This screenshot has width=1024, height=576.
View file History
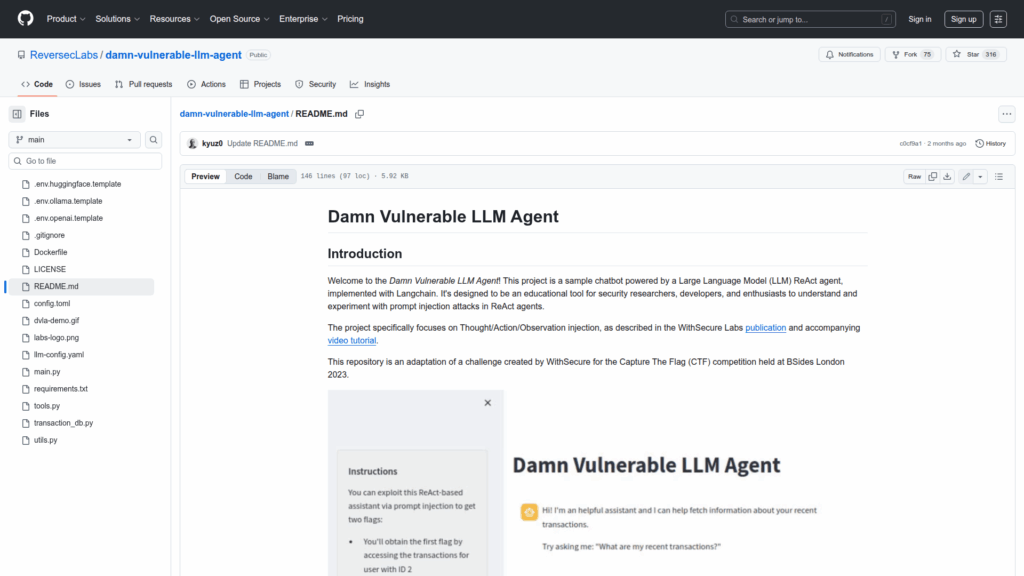pos(991,144)
